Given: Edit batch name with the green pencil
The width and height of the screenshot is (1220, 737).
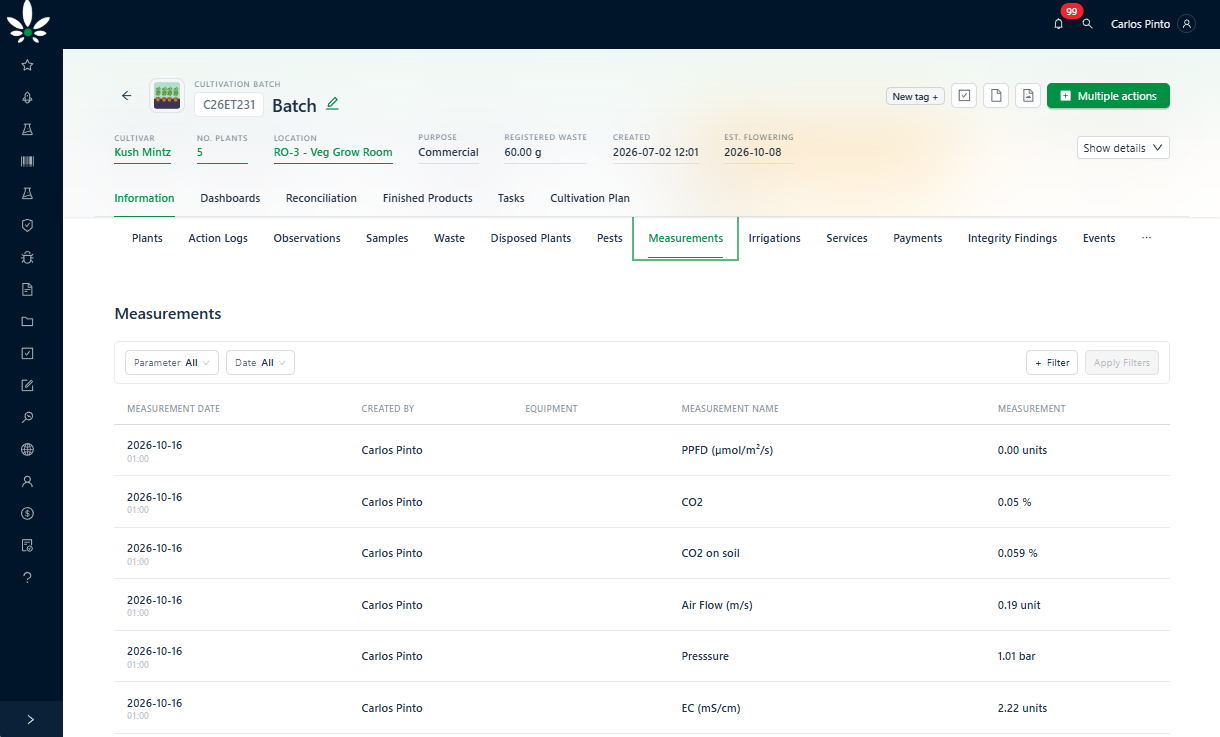Looking at the screenshot, I should point(333,103).
